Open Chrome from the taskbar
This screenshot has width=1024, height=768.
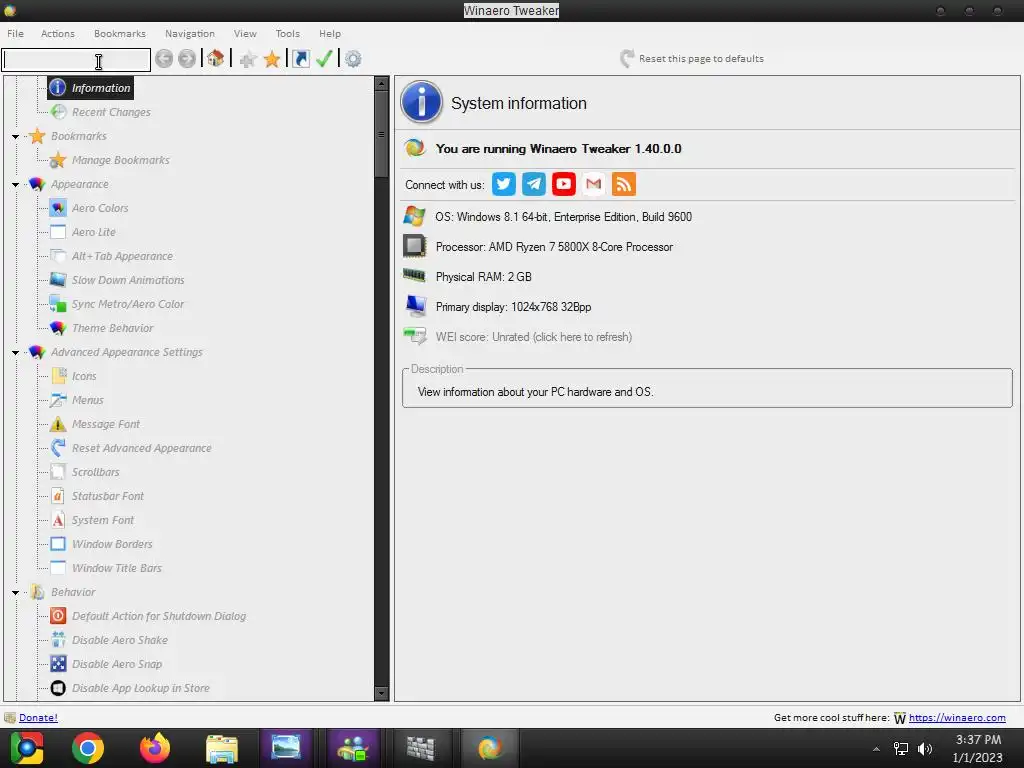pos(88,748)
